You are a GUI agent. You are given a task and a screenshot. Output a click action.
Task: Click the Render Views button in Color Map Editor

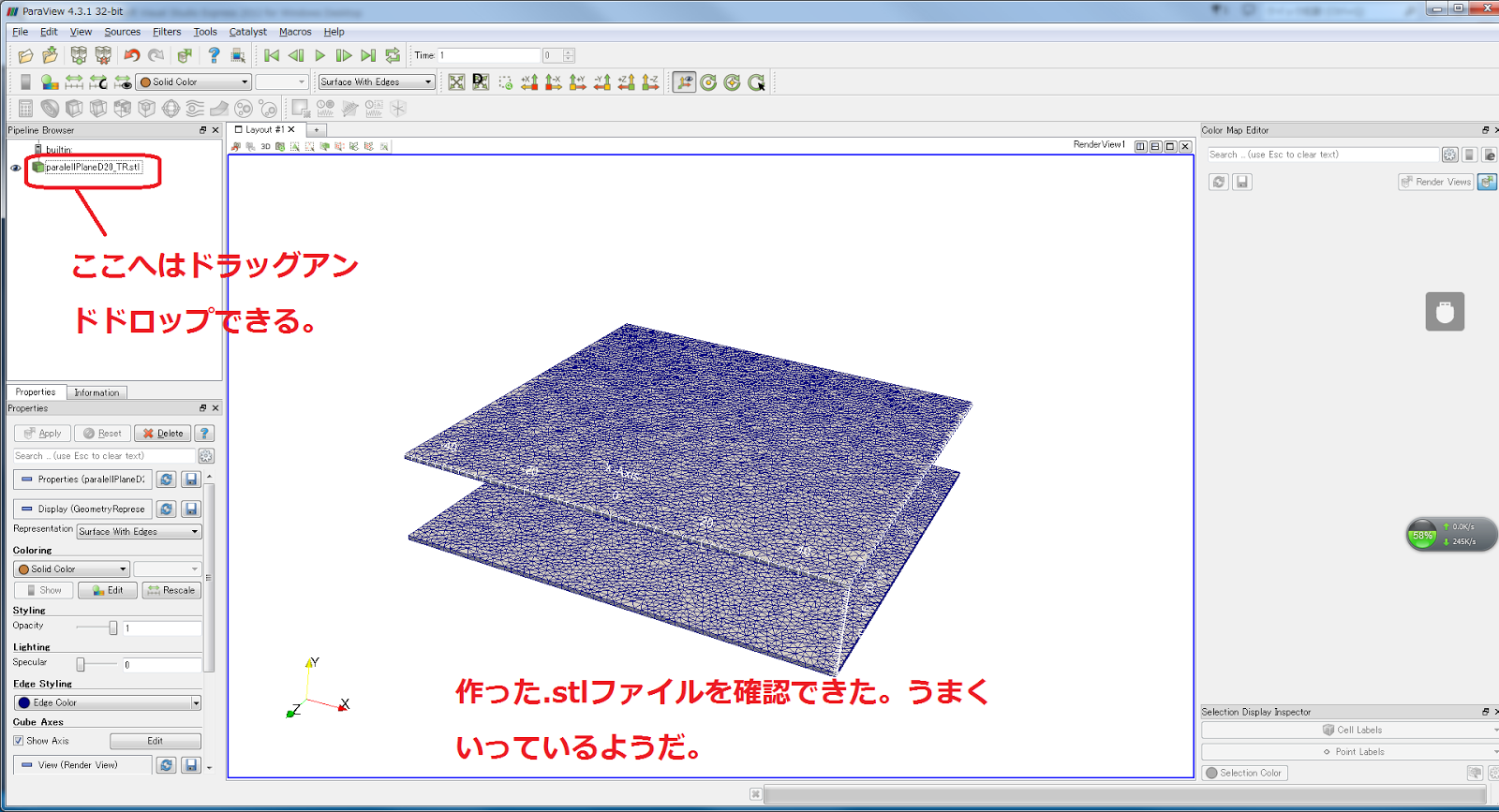pyautogui.click(x=1436, y=182)
